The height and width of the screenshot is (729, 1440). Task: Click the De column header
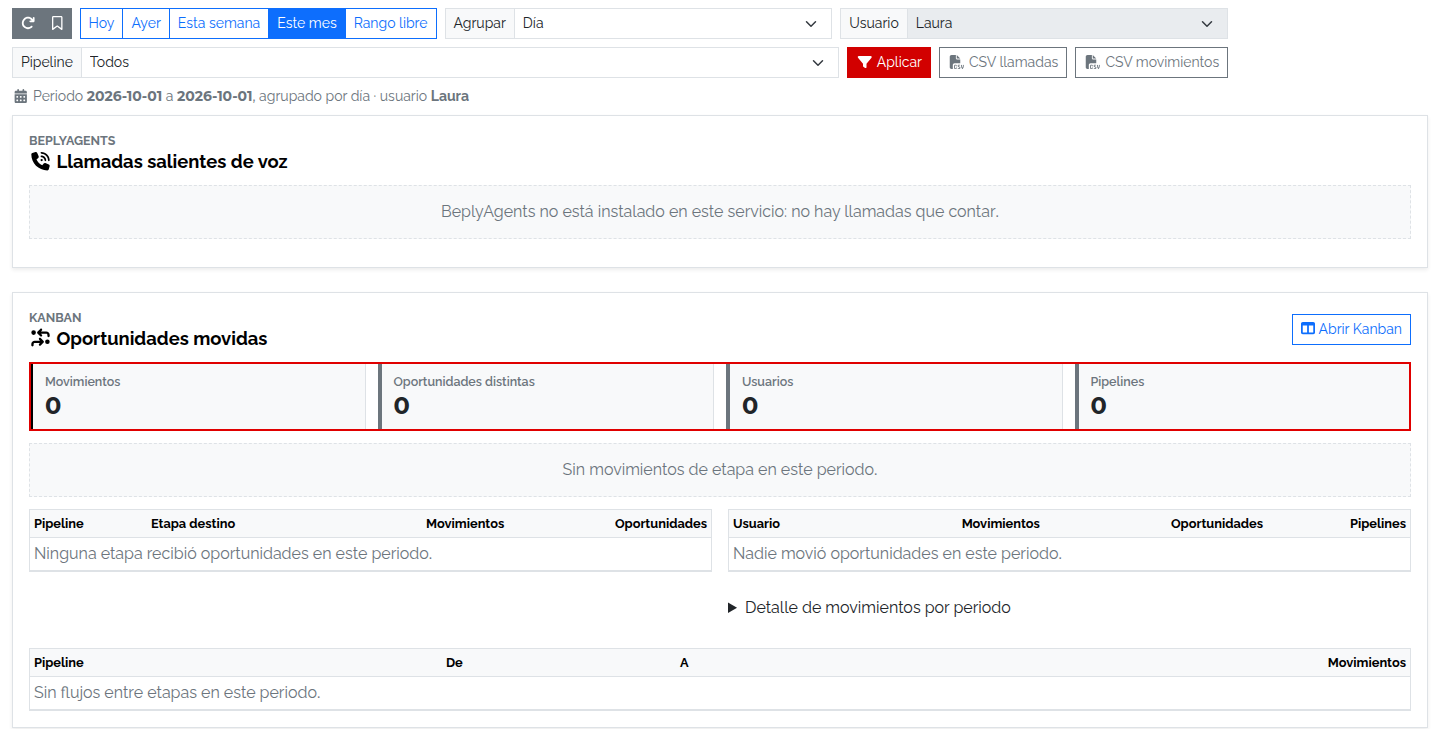click(454, 662)
